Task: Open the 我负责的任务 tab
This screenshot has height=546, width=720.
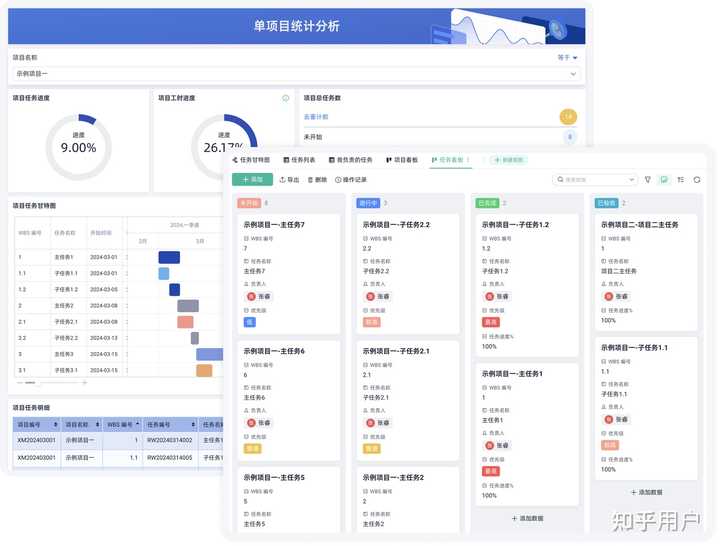Action: (x=351, y=160)
